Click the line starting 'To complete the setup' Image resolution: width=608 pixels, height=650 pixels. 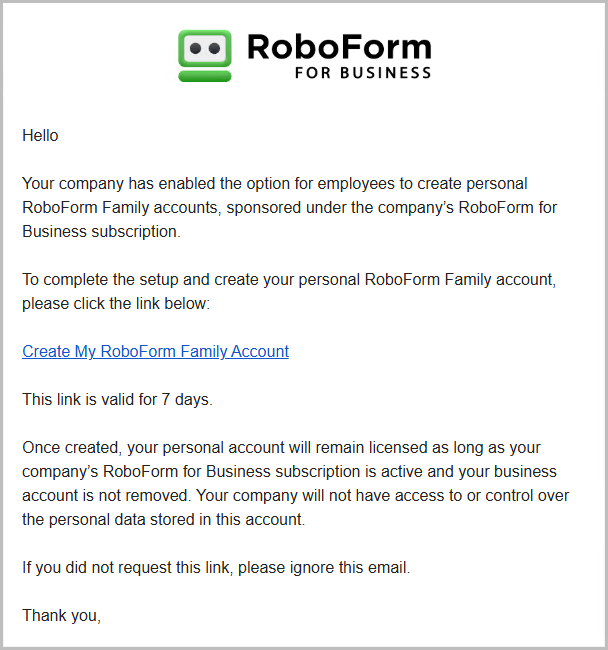[x=288, y=280]
